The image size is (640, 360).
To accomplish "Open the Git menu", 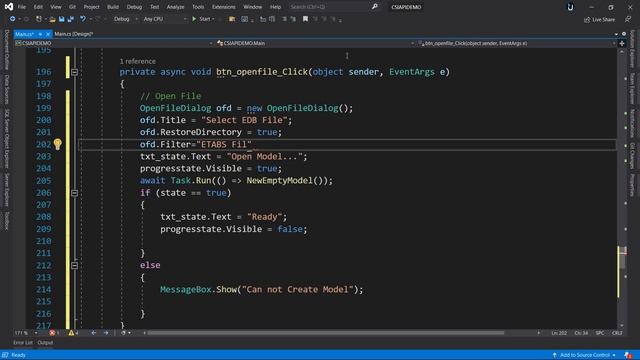I will pos(72,7).
